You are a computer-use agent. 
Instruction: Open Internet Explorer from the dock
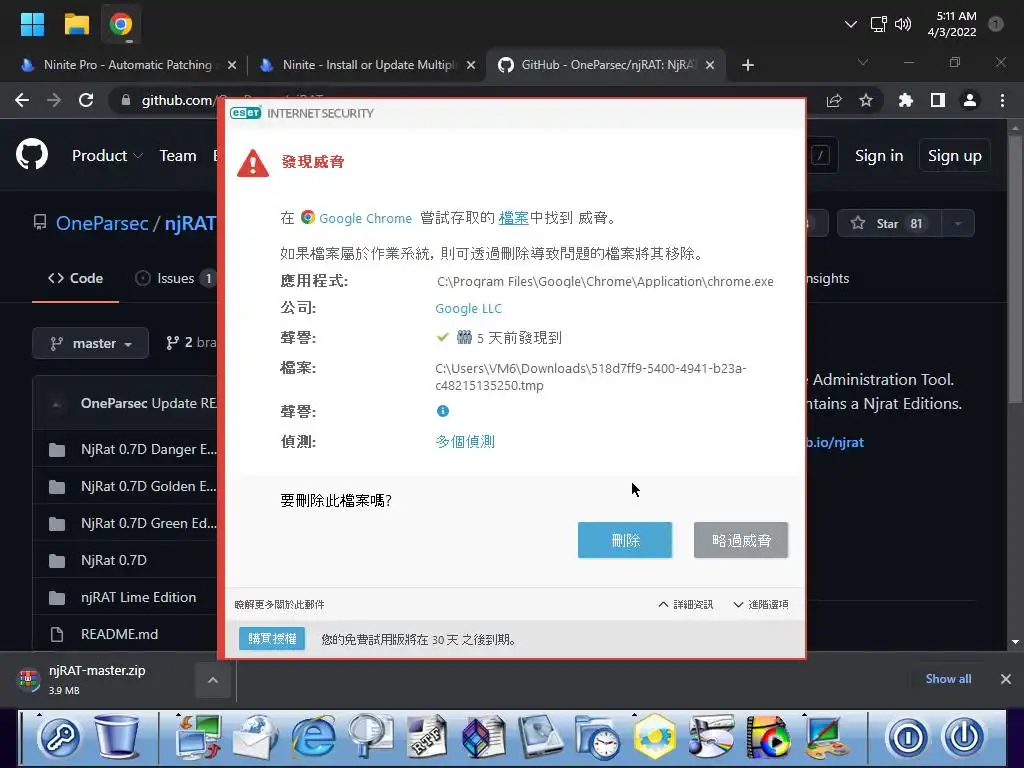314,738
